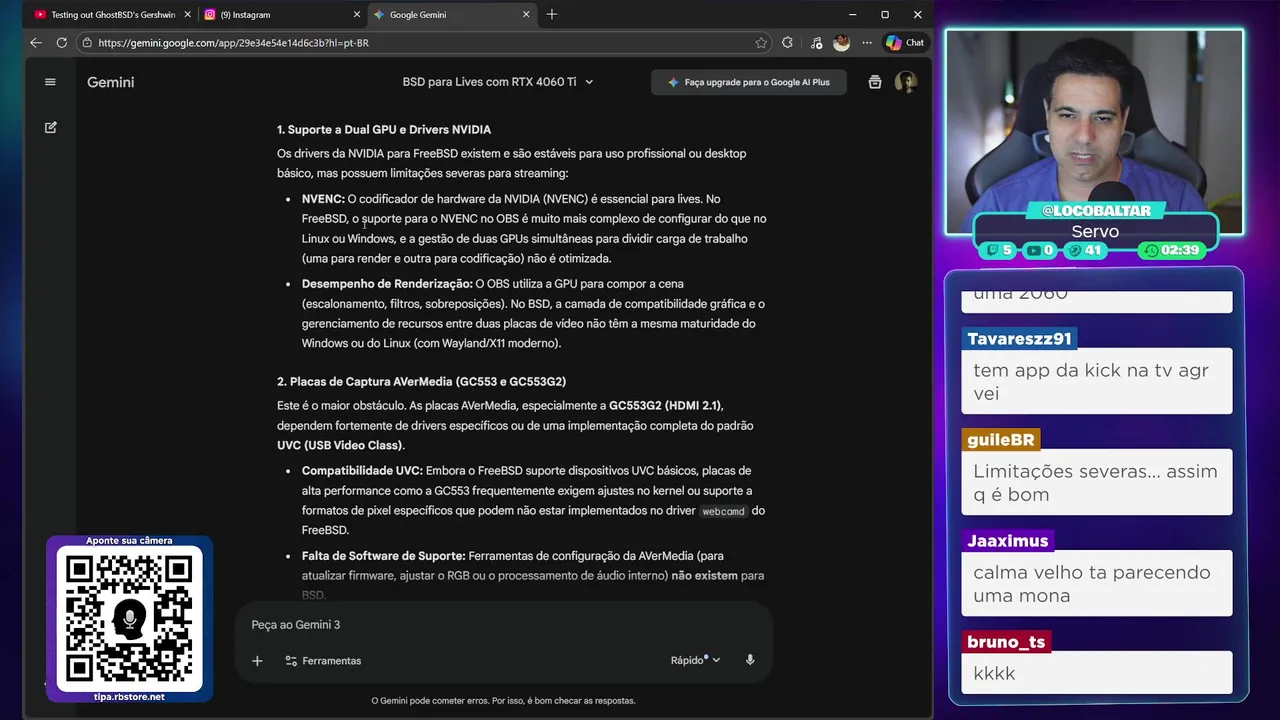Click the Gemini logo text

[110, 82]
